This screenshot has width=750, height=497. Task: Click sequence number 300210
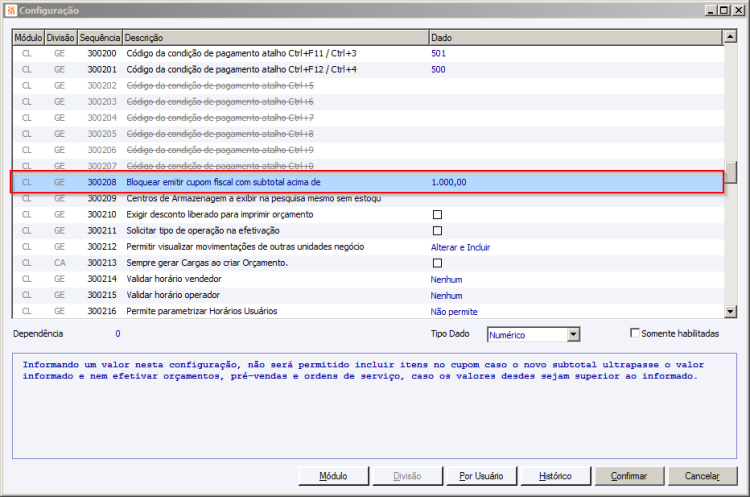102,214
